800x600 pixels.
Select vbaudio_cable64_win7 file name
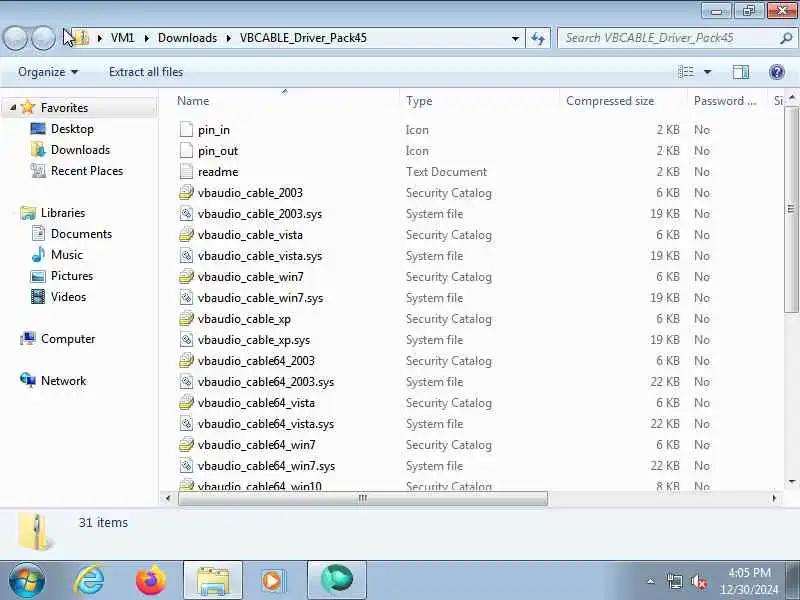[x=257, y=444]
